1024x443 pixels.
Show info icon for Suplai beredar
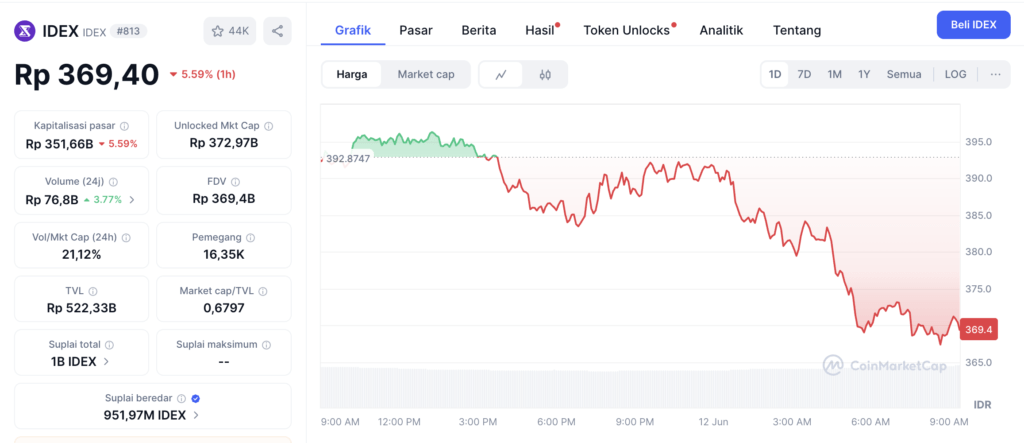[x=182, y=398]
